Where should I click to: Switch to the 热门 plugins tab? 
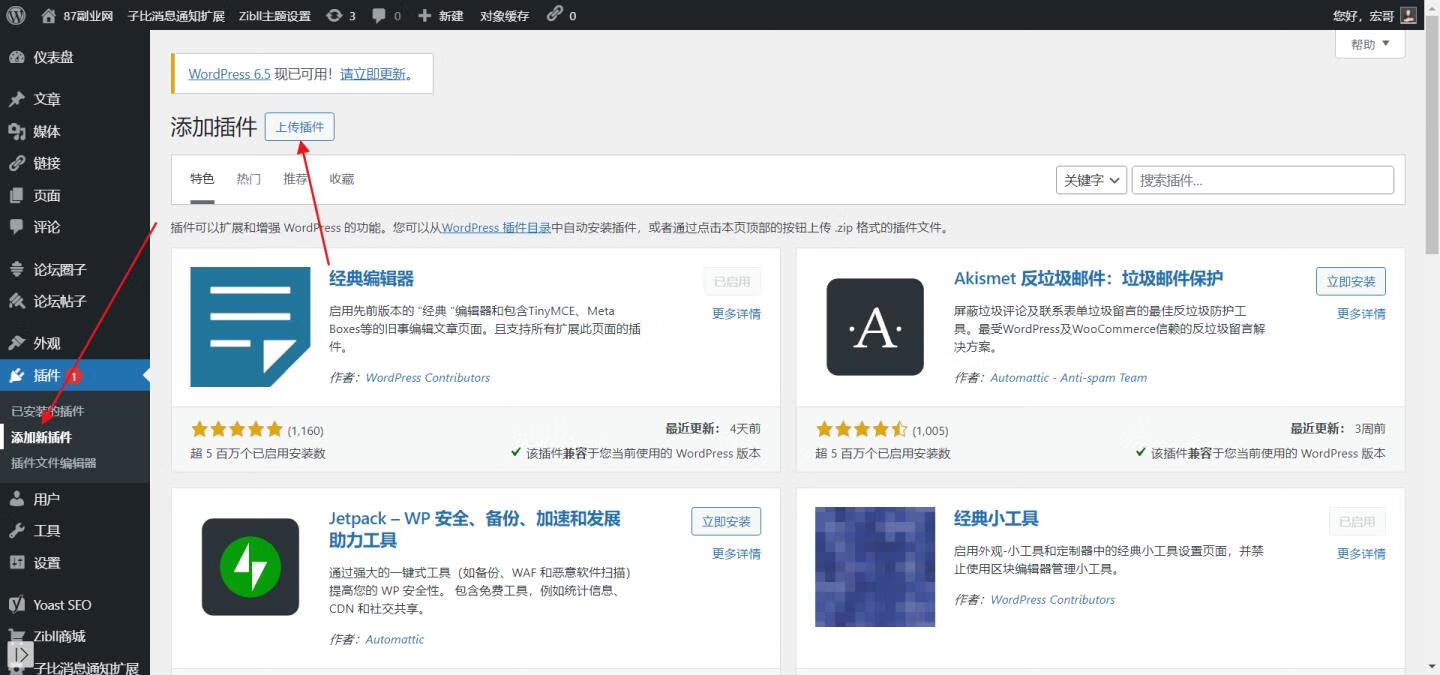pos(248,179)
